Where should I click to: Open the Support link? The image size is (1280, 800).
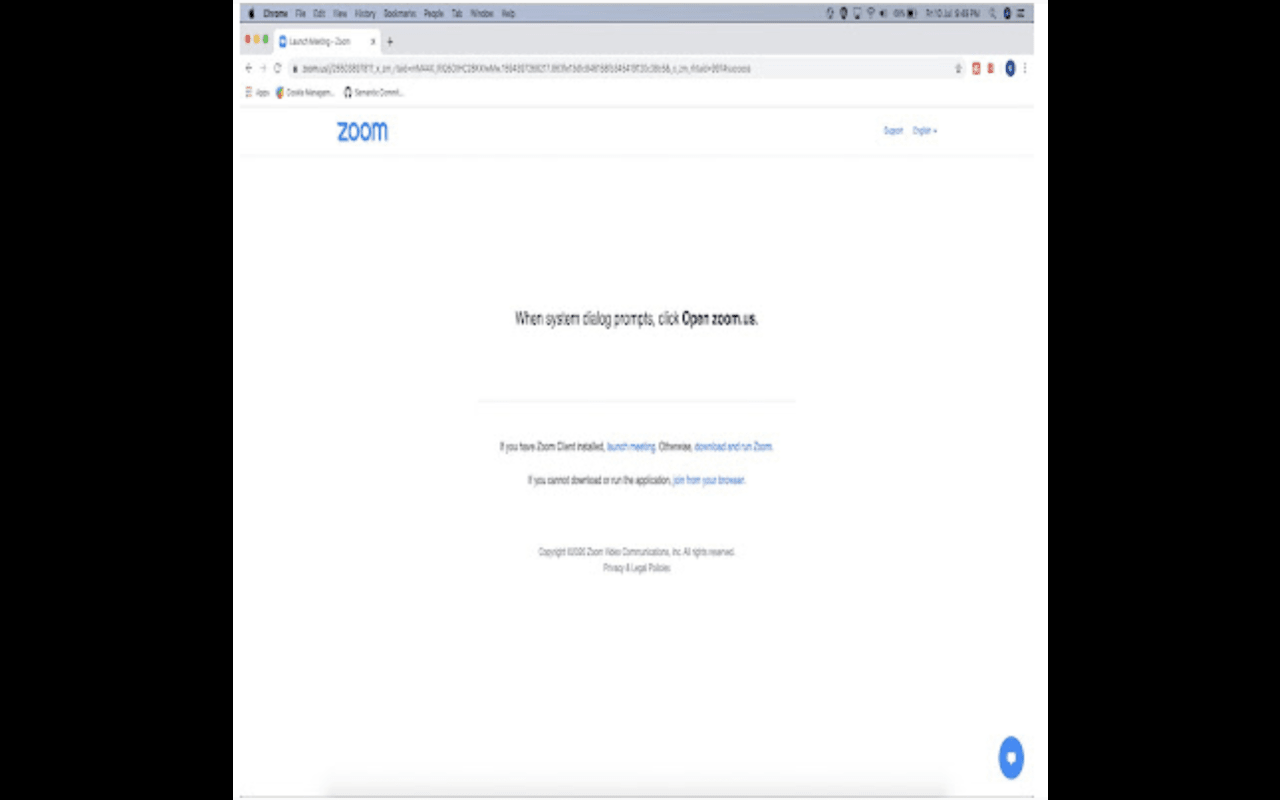click(x=893, y=131)
